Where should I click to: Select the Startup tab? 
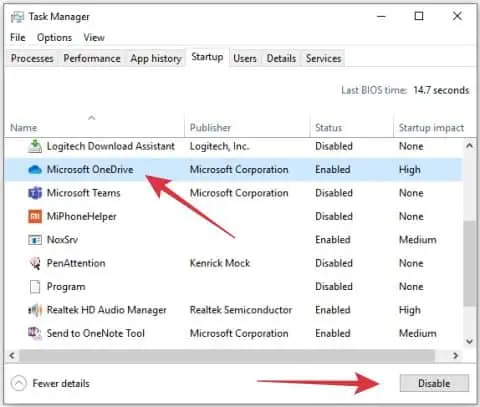tap(207, 57)
